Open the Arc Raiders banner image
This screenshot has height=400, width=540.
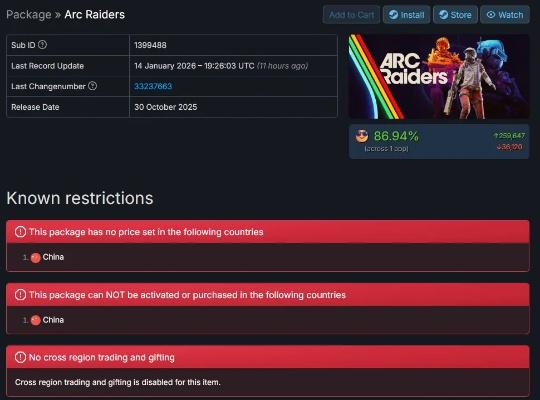pos(439,76)
